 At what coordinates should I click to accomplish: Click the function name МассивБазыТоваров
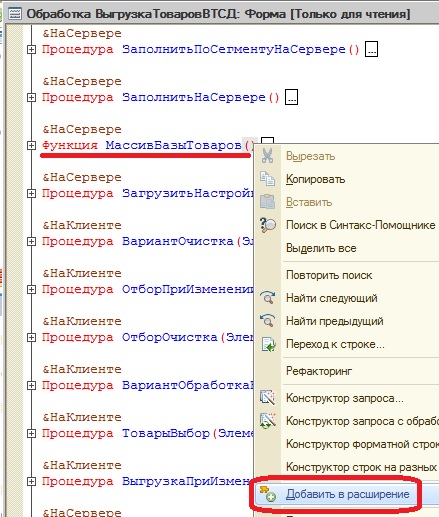[x=173, y=145]
